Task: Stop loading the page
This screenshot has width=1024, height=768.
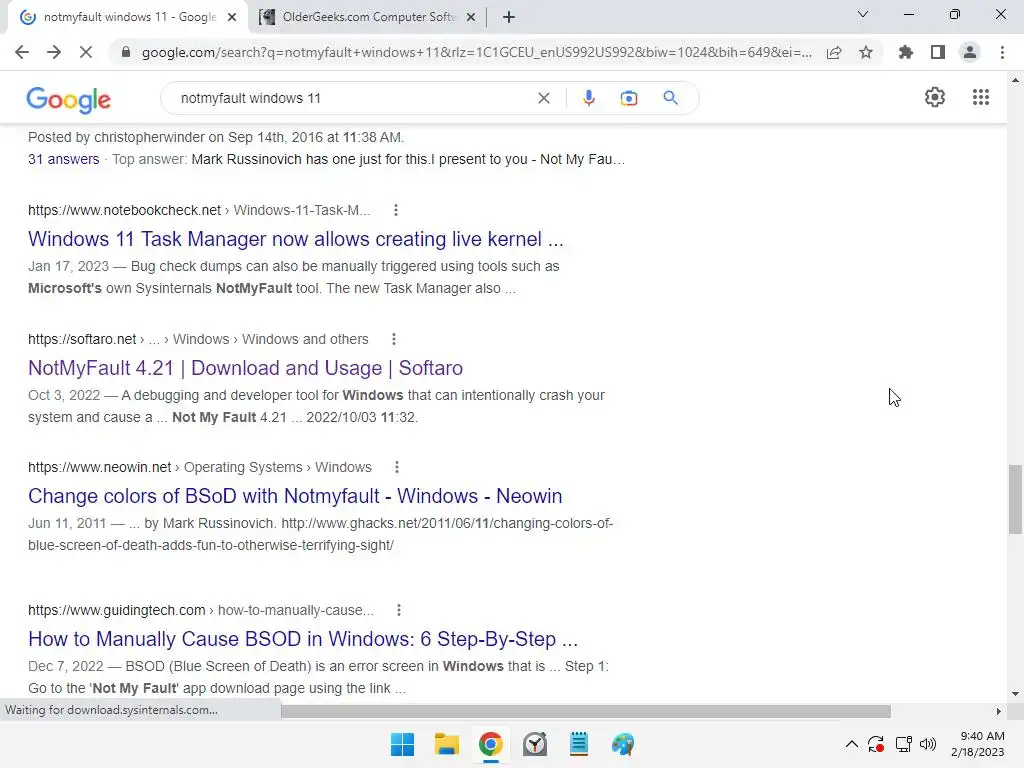Action: [86, 52]
